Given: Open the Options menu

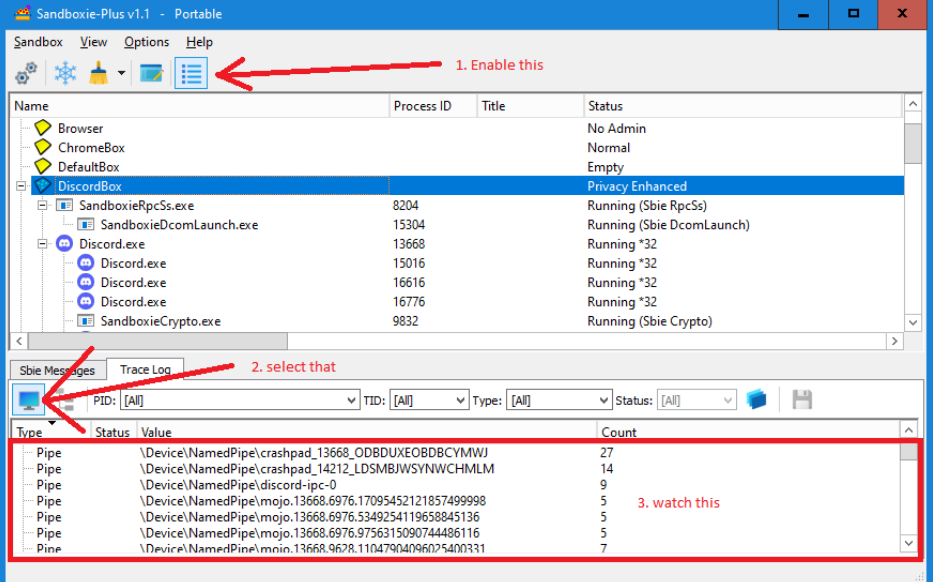Looking at the screenshot, I should [146, 42].
